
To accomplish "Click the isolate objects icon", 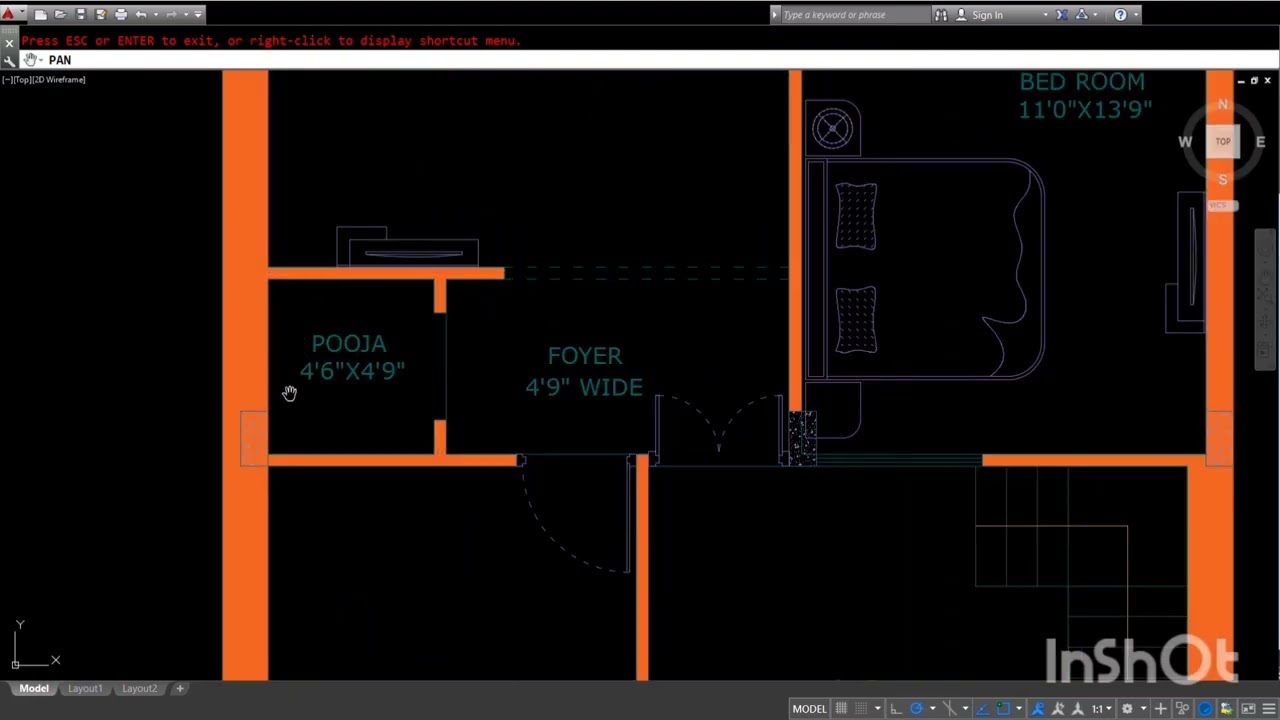I will pos(1182,709).
